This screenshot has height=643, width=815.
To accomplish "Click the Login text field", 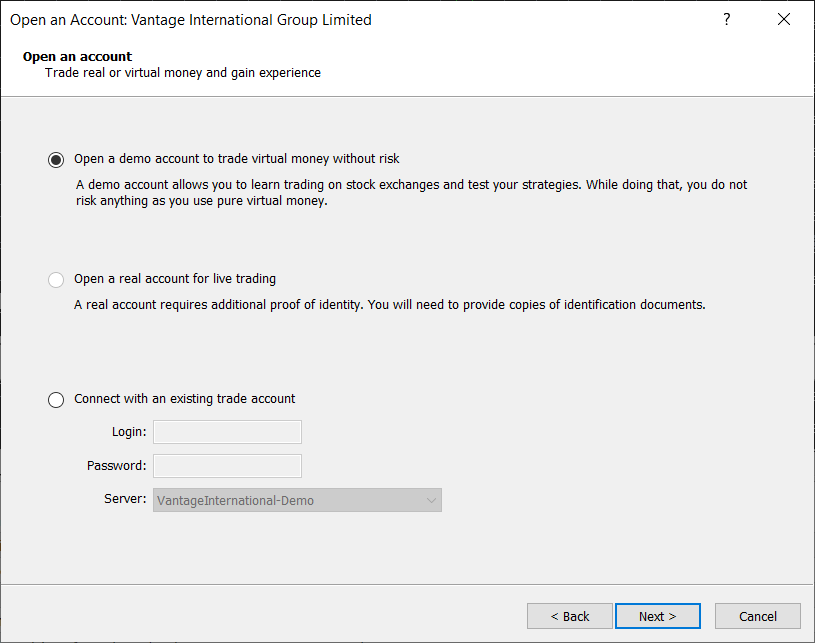I will pyautogui.click(x=227, y=432).
